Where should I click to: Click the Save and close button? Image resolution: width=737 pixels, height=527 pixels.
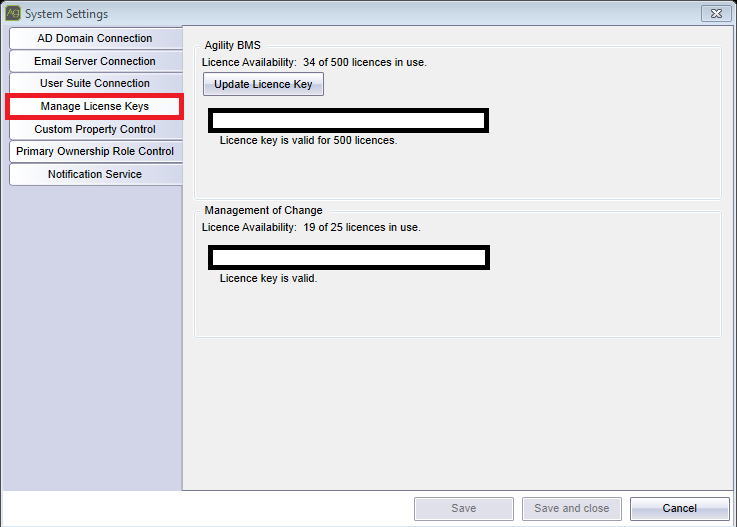(572, 509)
